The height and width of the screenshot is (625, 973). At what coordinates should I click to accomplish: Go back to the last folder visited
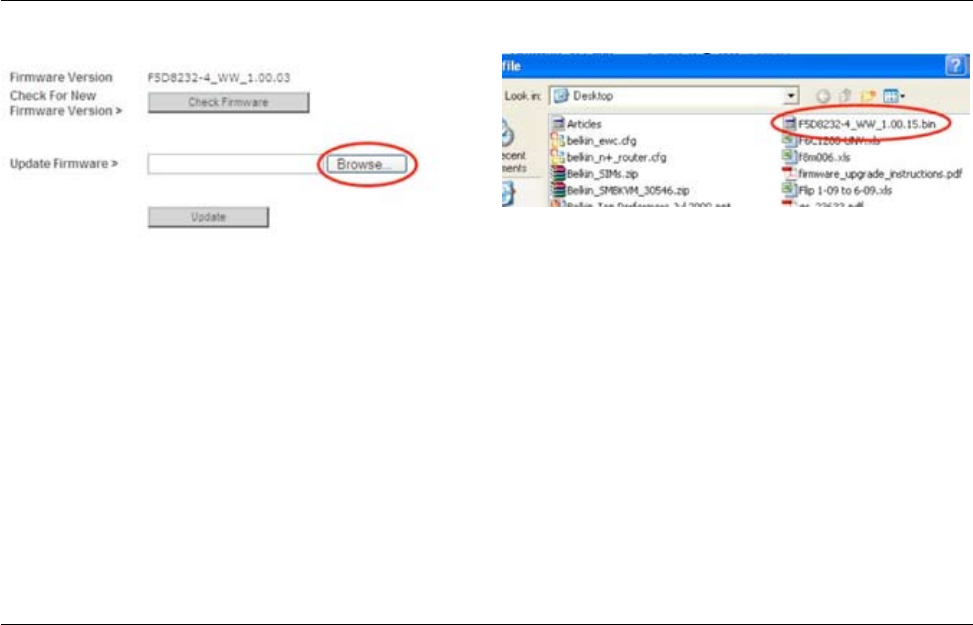click(x=823, y=96)
